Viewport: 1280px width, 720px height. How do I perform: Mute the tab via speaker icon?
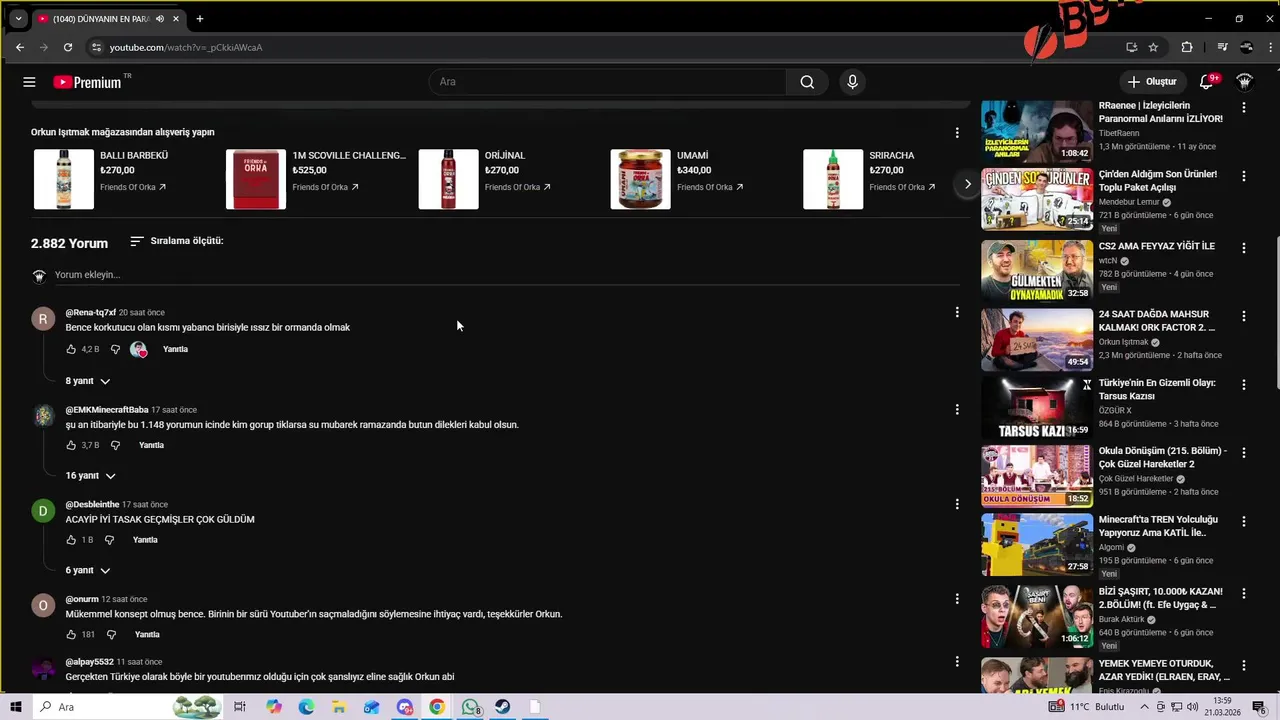160,19
